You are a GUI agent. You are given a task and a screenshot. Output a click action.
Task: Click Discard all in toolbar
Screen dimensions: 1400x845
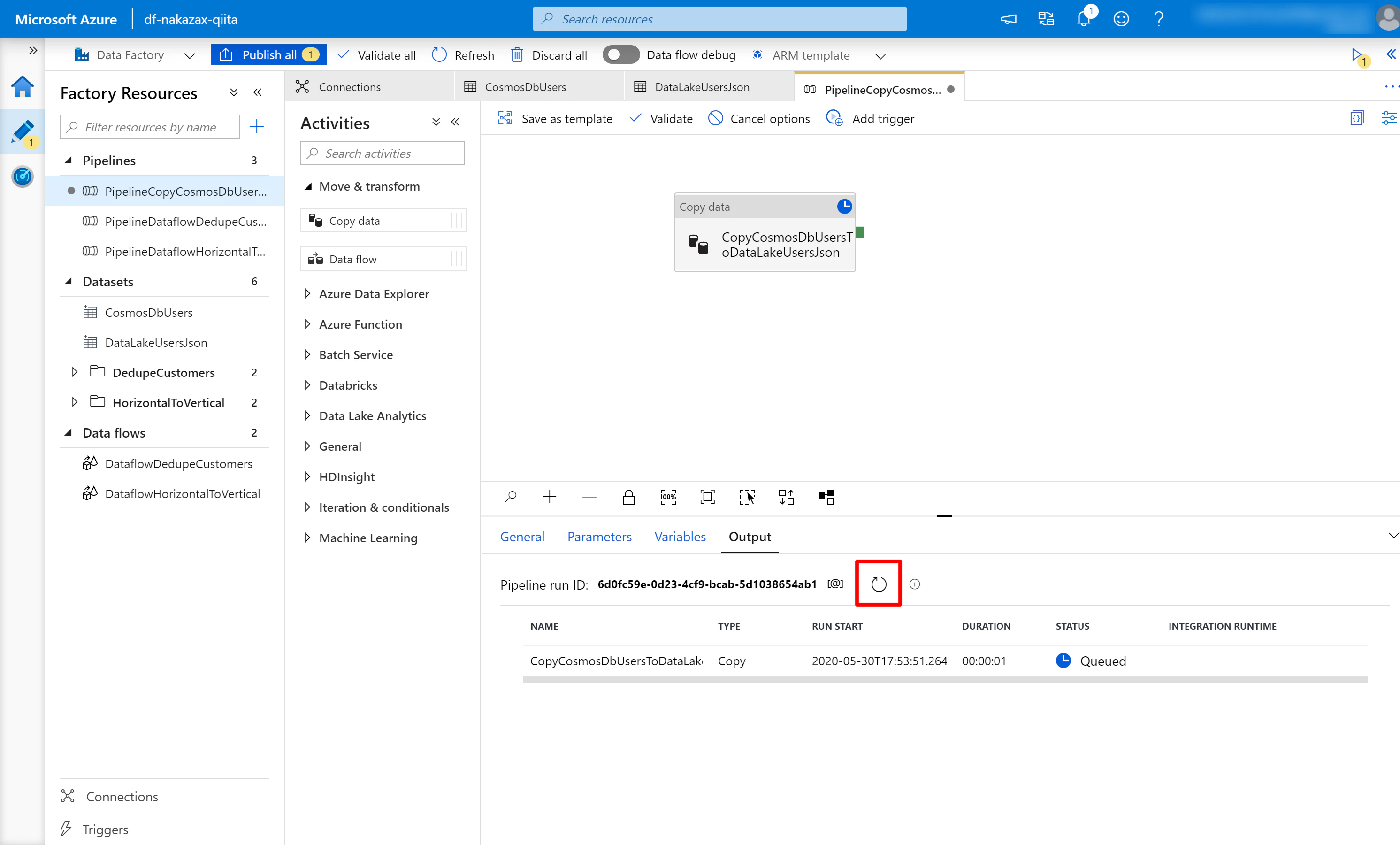coord(549,55)
